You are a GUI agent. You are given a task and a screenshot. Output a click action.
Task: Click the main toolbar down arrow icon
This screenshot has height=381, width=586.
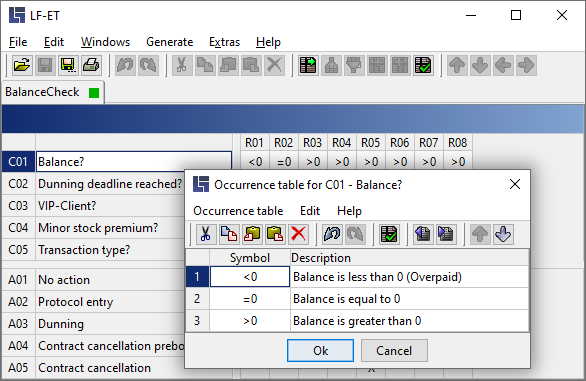pos(480,65)
